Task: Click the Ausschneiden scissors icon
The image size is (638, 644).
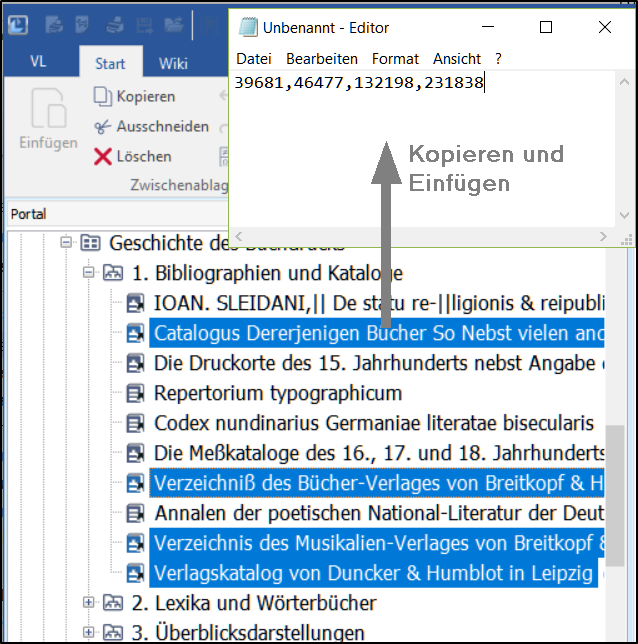Action: tap(102, 127)
